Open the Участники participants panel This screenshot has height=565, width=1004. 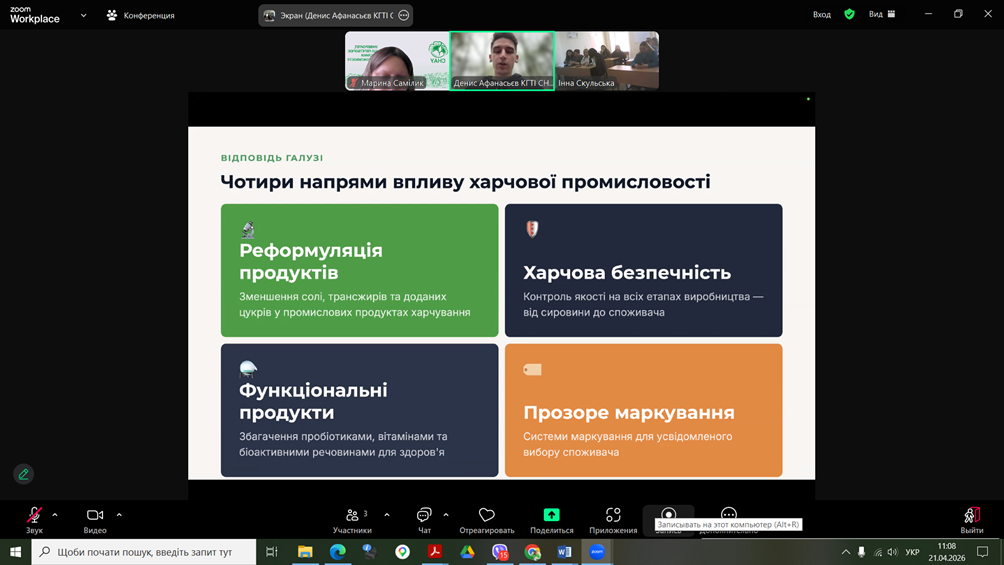(x=352, y=518)
